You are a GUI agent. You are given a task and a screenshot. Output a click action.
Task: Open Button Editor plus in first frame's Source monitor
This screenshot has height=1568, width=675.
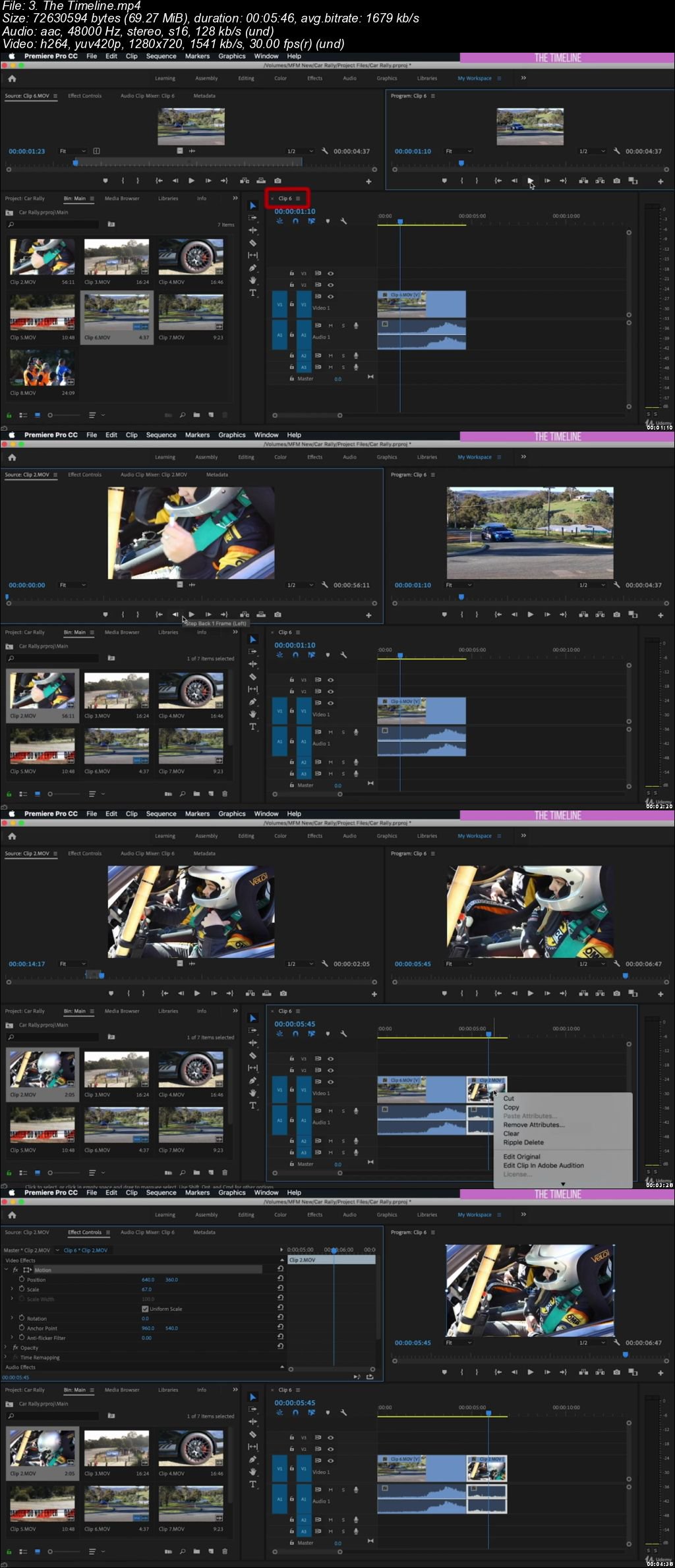pyautogui.click(x=368, y=181)
